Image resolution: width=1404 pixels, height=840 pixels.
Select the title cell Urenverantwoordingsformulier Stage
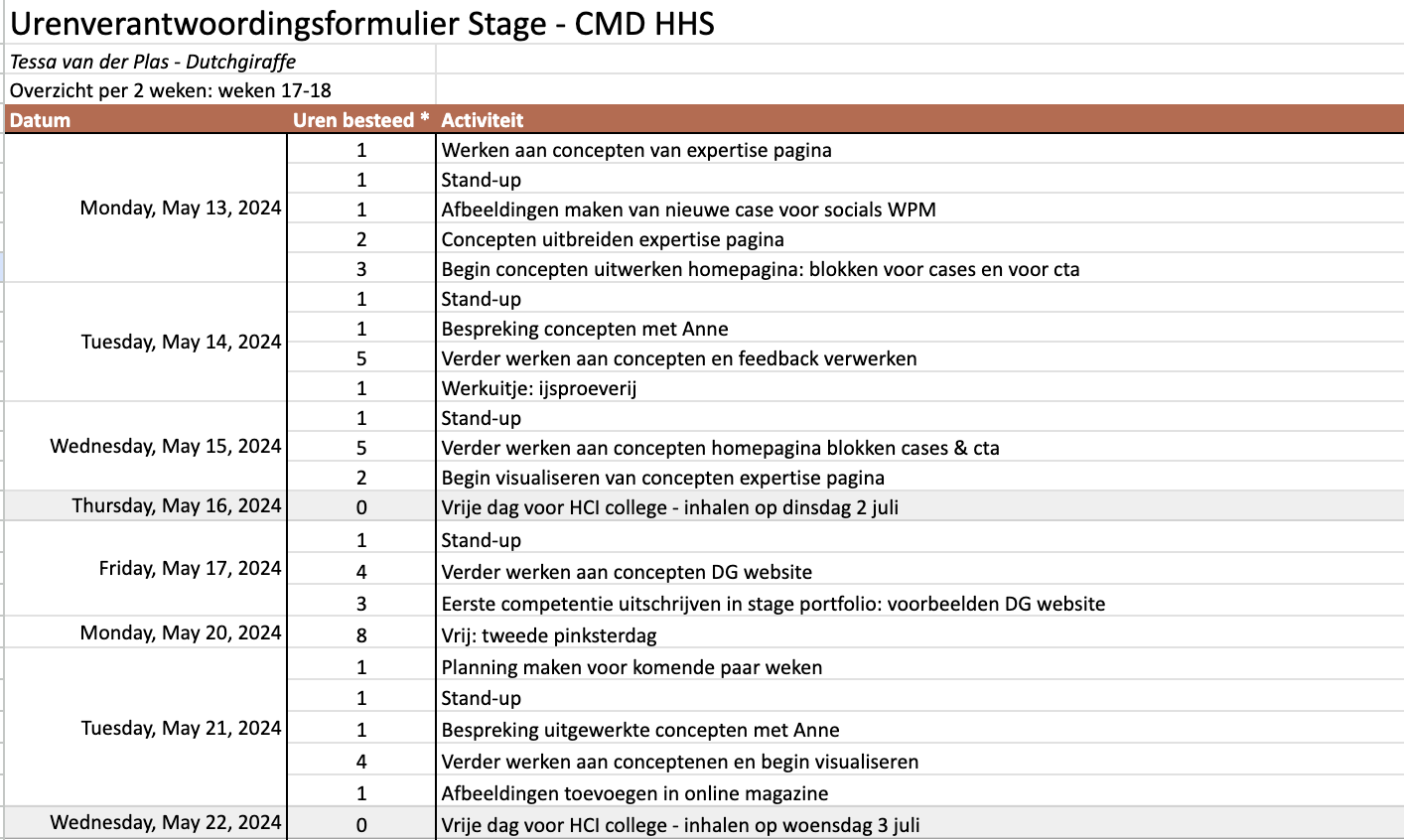coord(362,23)
